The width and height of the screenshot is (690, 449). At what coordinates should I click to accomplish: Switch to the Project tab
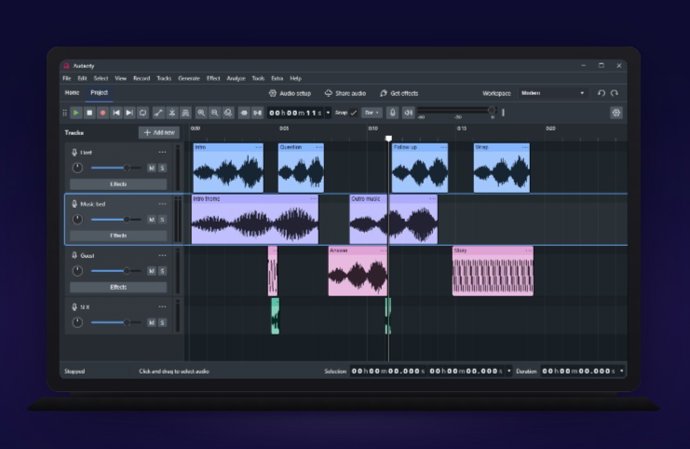point(99,92)
